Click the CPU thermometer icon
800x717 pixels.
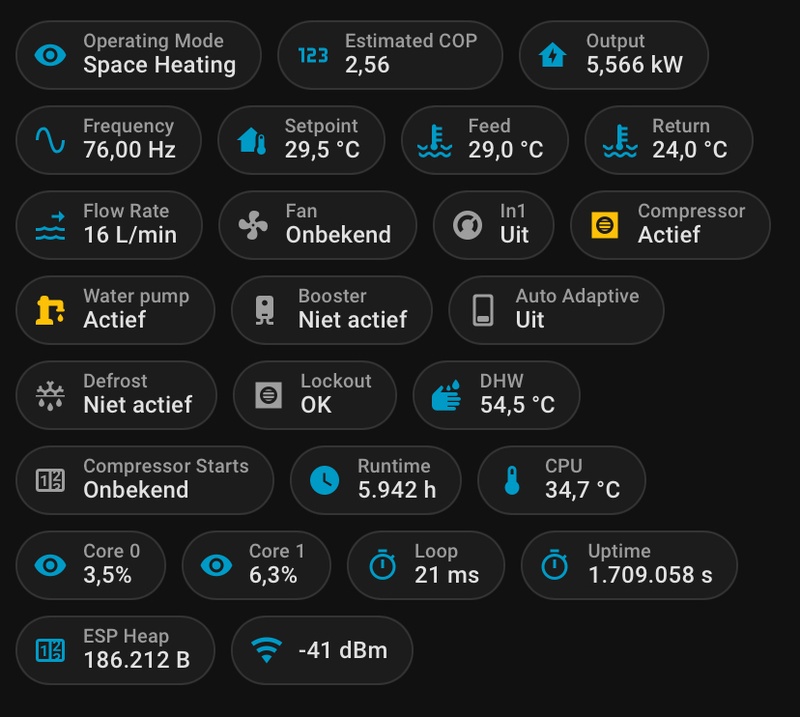click(511, 481)
